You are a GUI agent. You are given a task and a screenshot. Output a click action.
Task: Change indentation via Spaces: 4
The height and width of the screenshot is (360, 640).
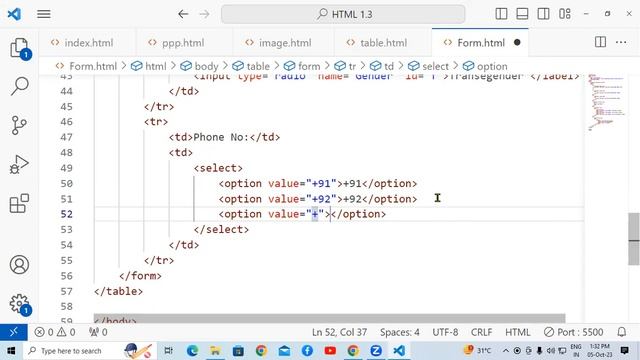pyautogui.click(x=400, y=332)
